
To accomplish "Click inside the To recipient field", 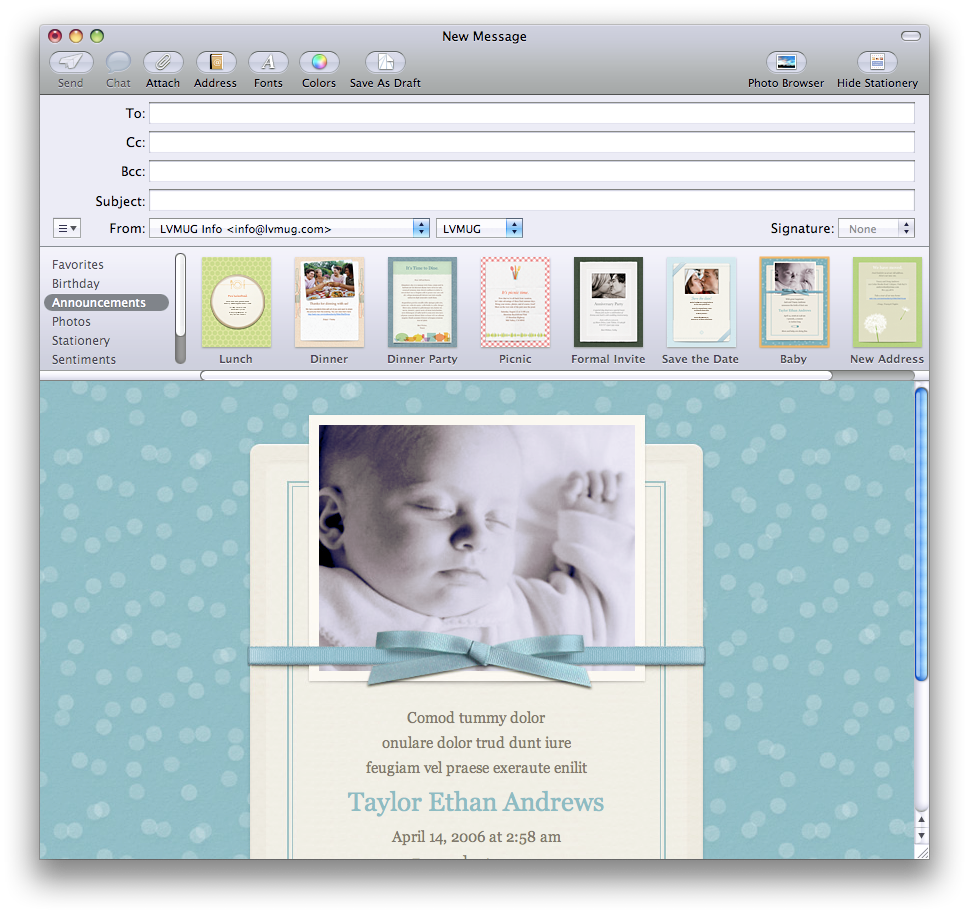I will point(530,113).
